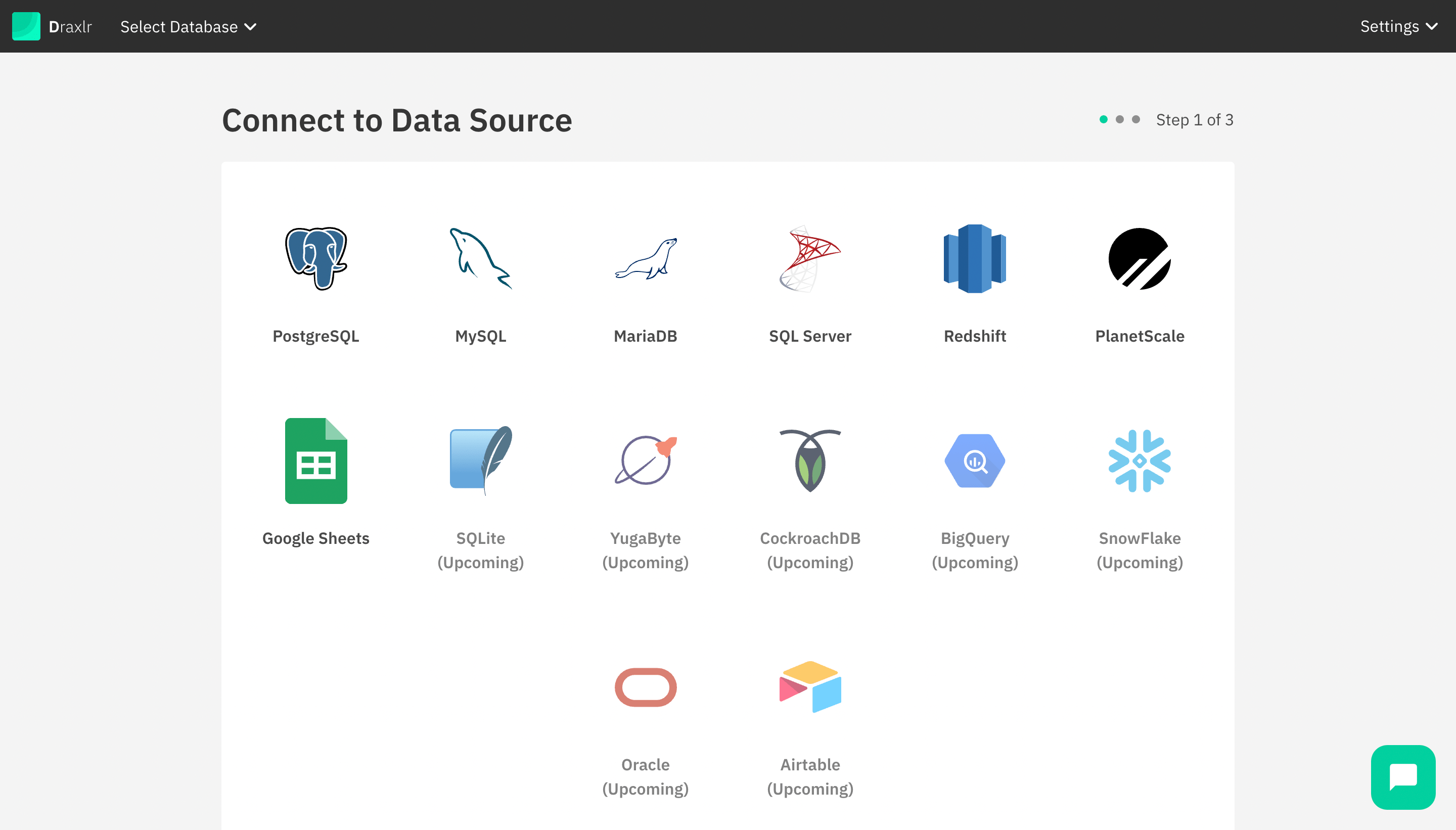Click the Draxlr logo icon
Viewport: 1456px width, 830px height.
coord(26,26)
